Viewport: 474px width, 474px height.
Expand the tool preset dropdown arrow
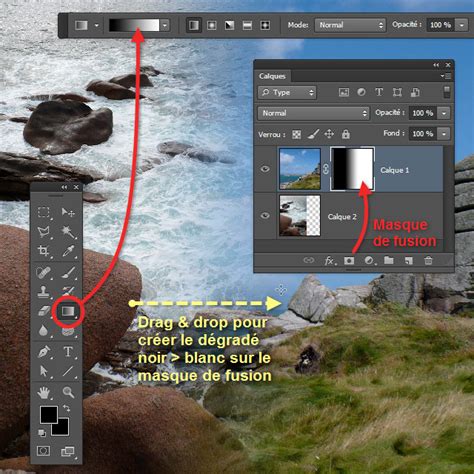[97, 25]
